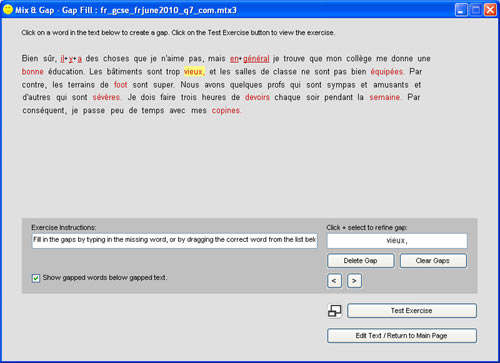
Task: Select the gapped word copines
Action: click(x=226, y=110)
